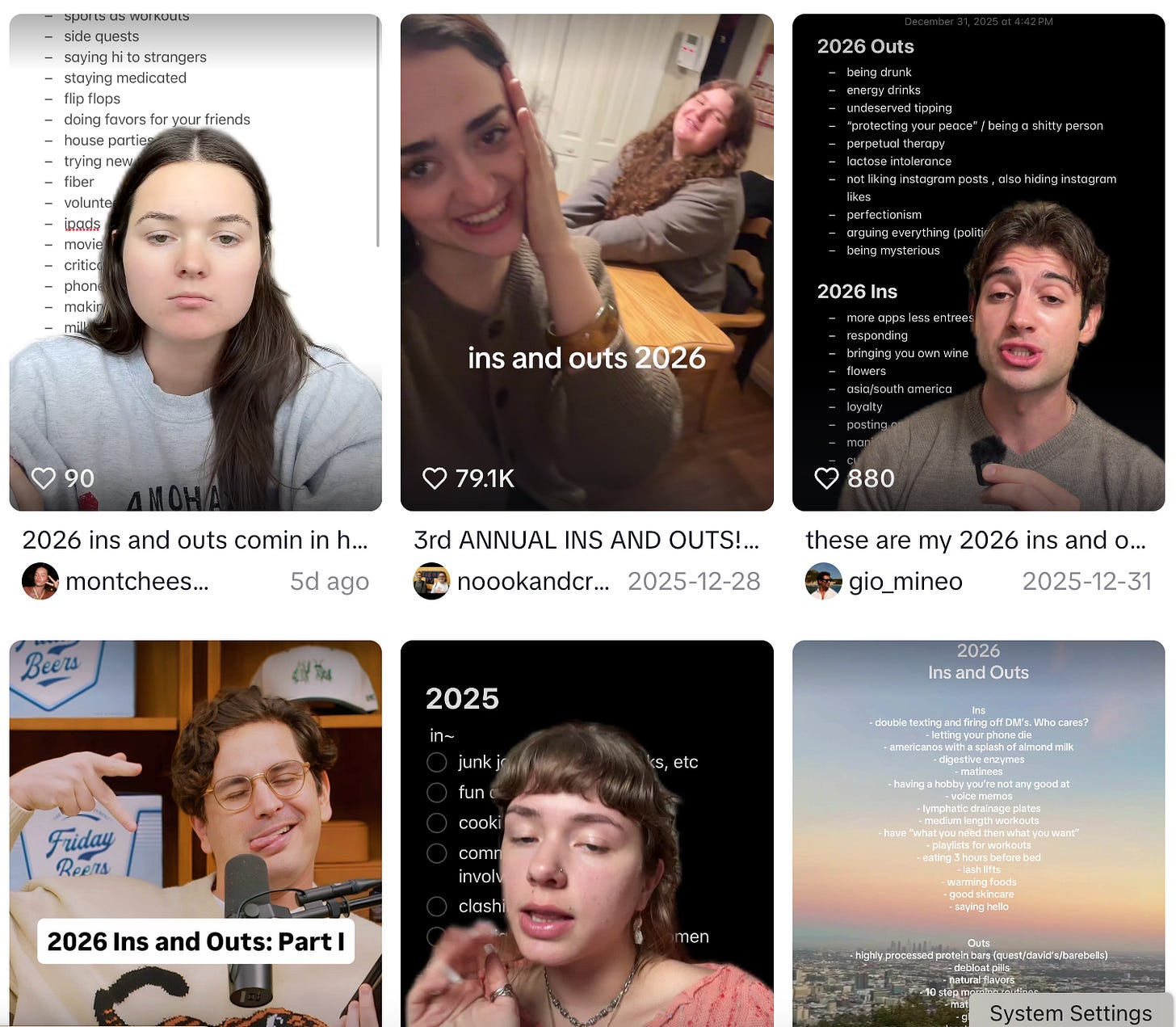1176x1027 pixels.
Task: Open the gio_mineo profile avatar
Action: pyautogui.click(x=824, y=581)
